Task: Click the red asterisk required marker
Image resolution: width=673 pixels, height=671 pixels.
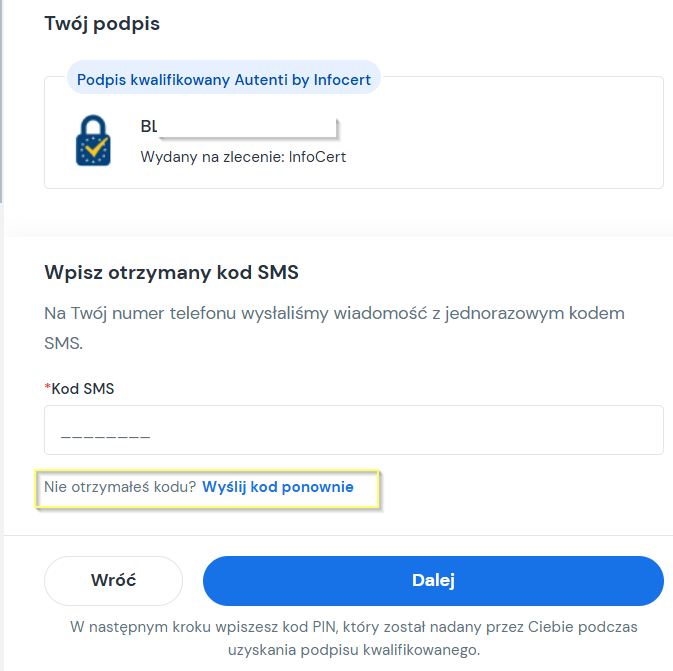Action: (48, 387)
